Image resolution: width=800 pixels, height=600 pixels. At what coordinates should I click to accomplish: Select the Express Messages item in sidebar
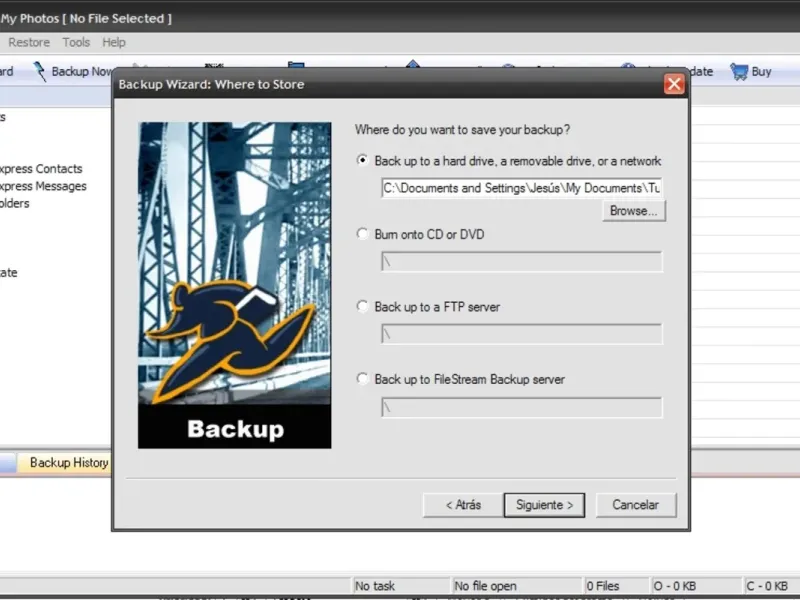click(43, 186)
